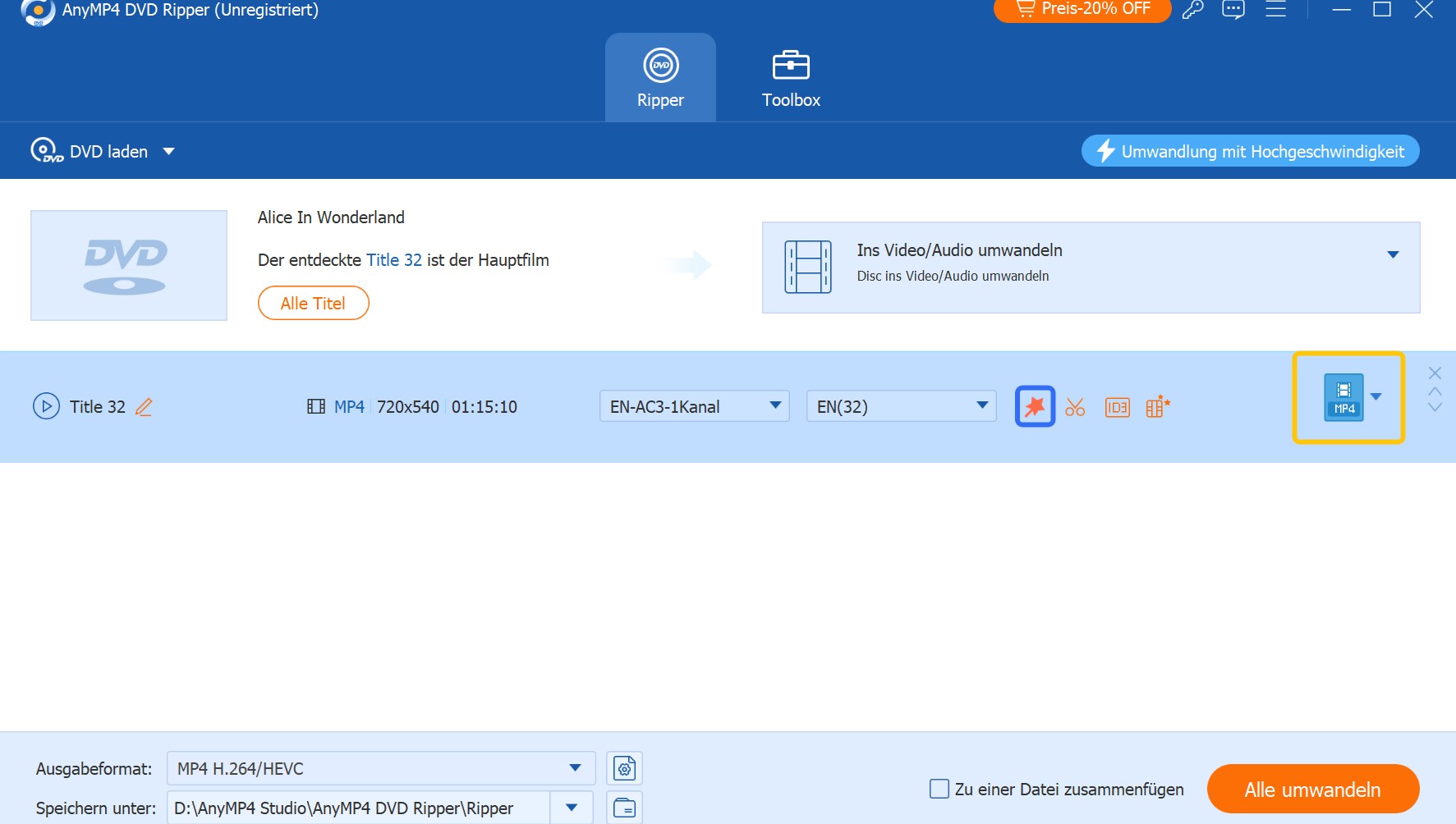Open output profile settings gear icon
Image resolution: width=1456 pixels, height=824 pixels.
624,768
